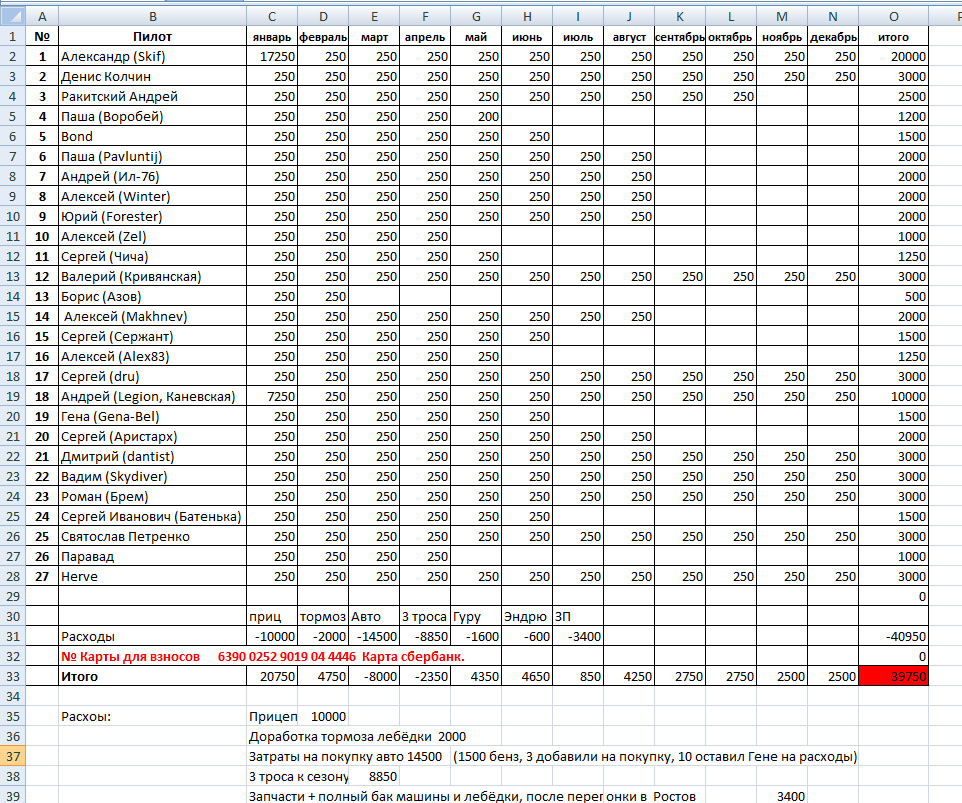Select cell 'Дмитрий (dantist)'

(152, 456)
